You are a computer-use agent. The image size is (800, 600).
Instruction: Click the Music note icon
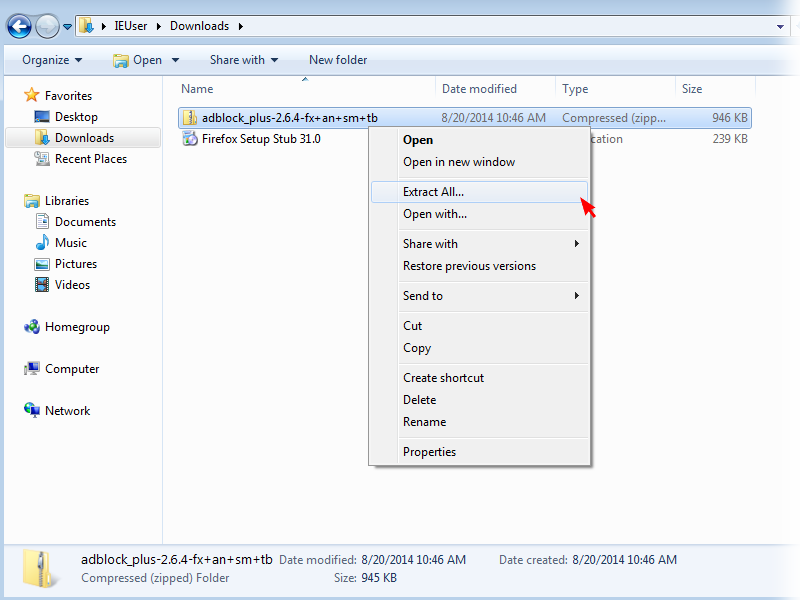point(42,242)
